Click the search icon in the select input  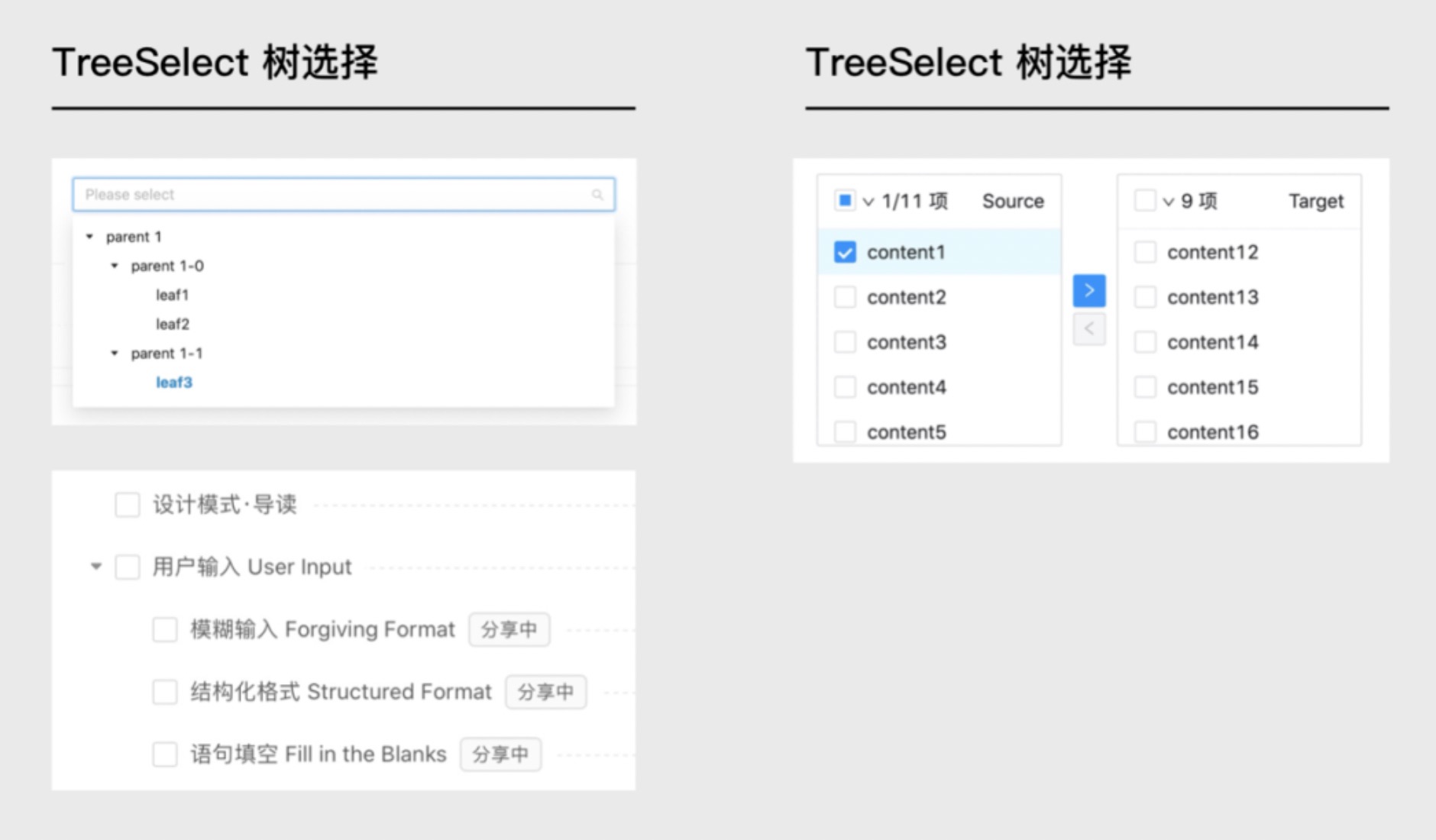(598, 195)
